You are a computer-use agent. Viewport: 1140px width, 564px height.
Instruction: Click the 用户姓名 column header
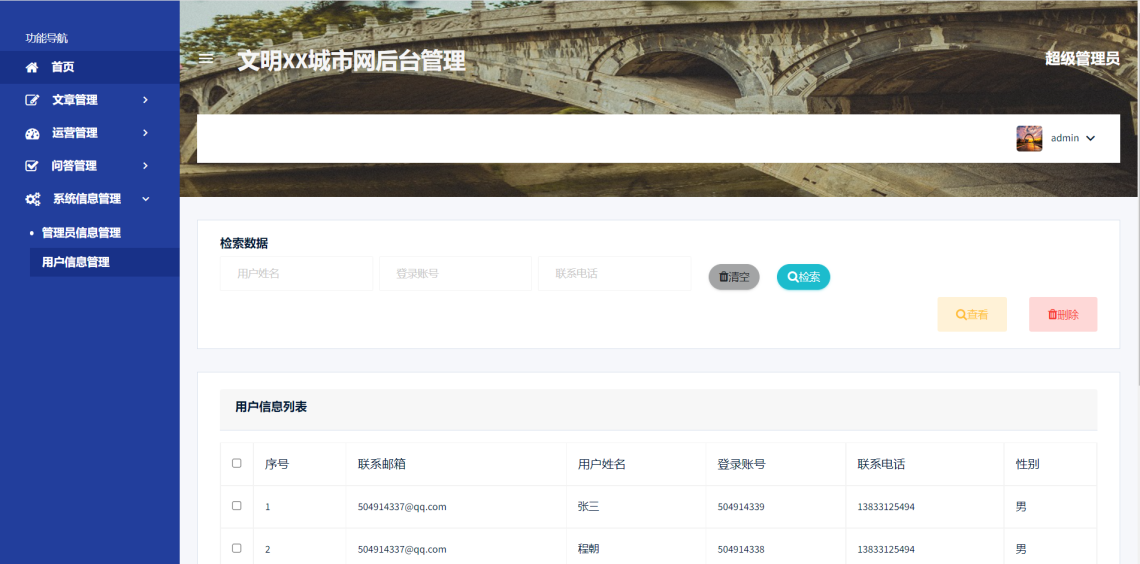[x=602, y=464]
